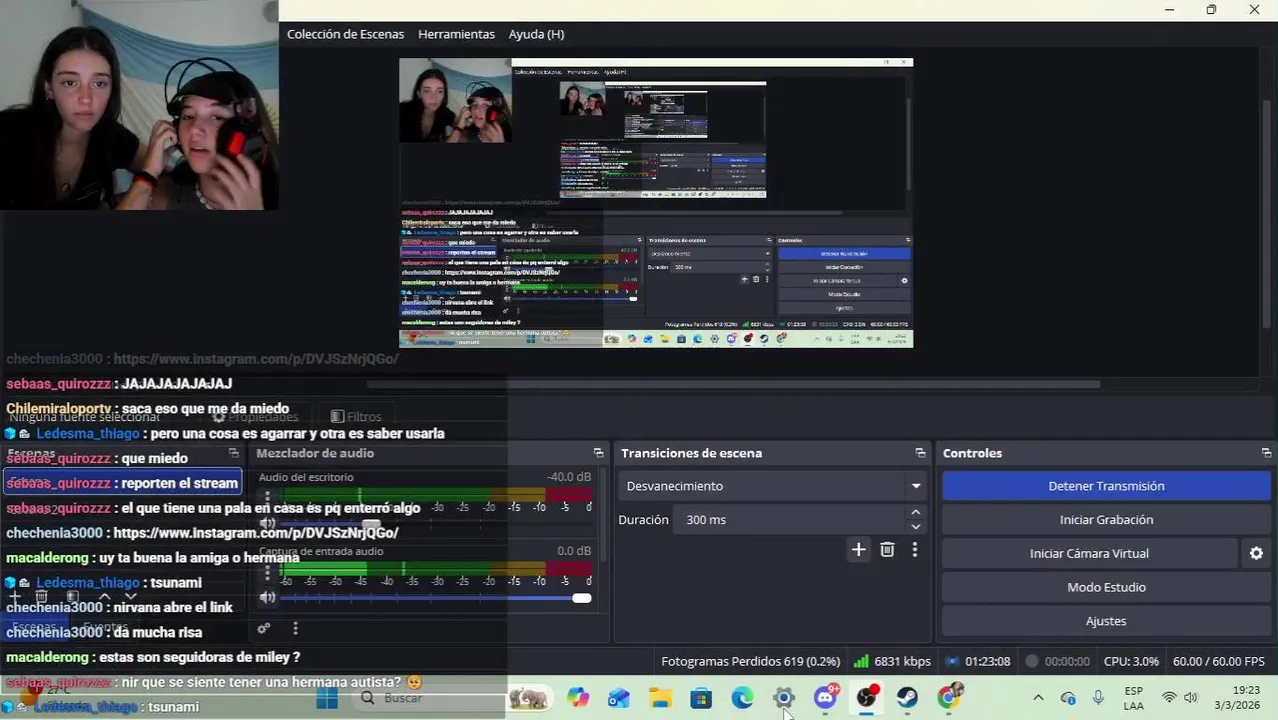Click the webcam overlay image
The image size is (1278, 720).
139,105
